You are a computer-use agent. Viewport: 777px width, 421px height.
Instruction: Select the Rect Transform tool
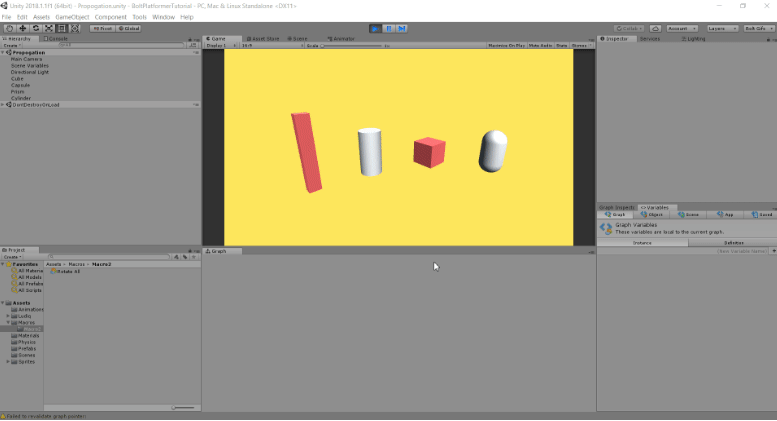pos(61,28)
